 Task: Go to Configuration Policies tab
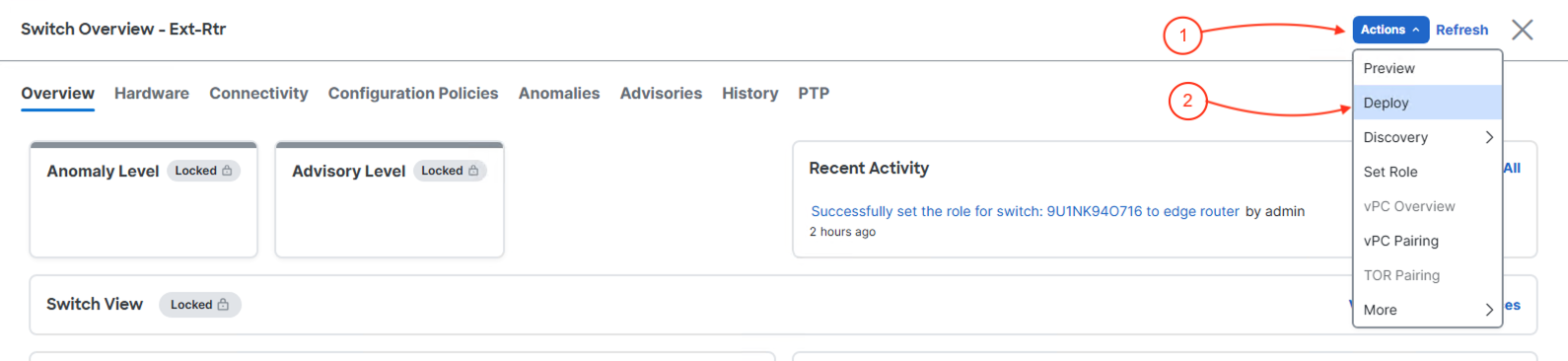pyautogui.click(x=413, y=93)
